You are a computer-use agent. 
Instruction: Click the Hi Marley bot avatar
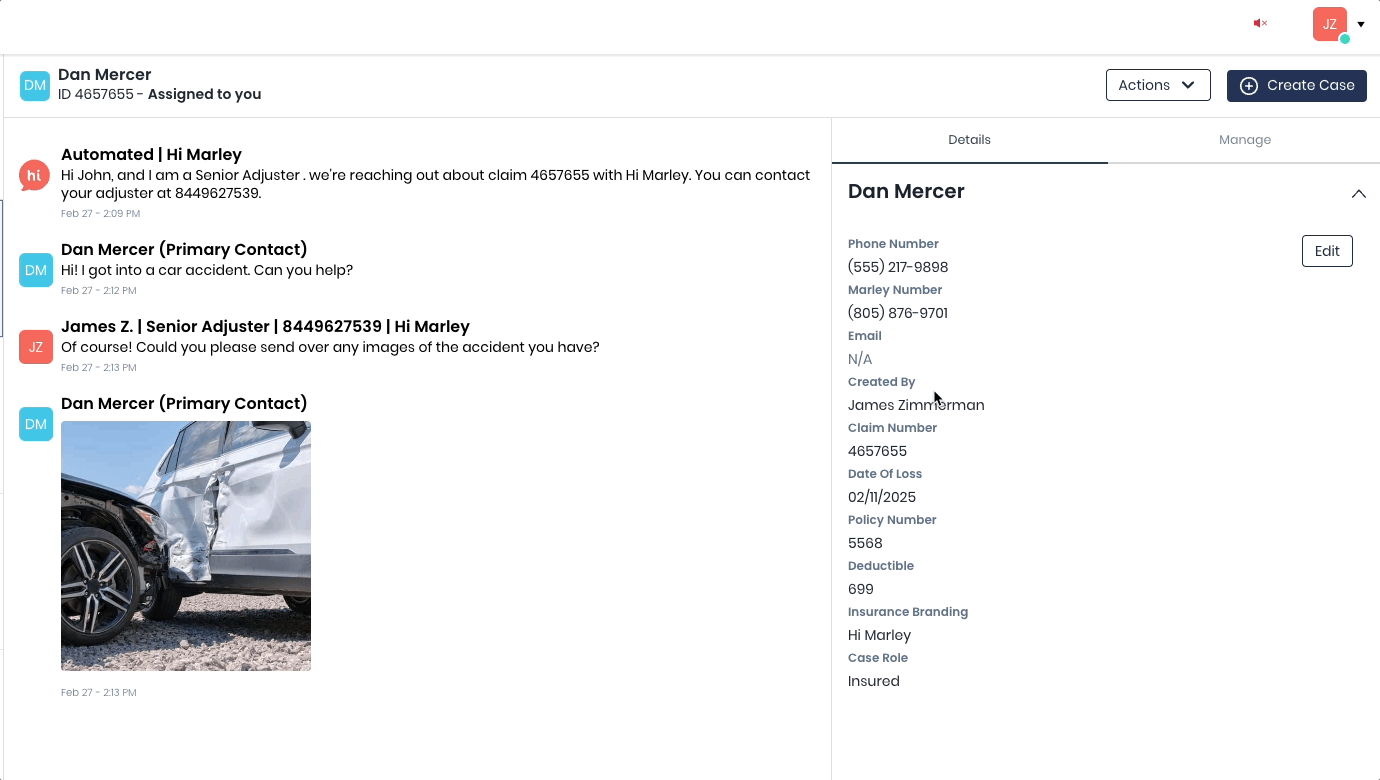(x=35, y=175)
